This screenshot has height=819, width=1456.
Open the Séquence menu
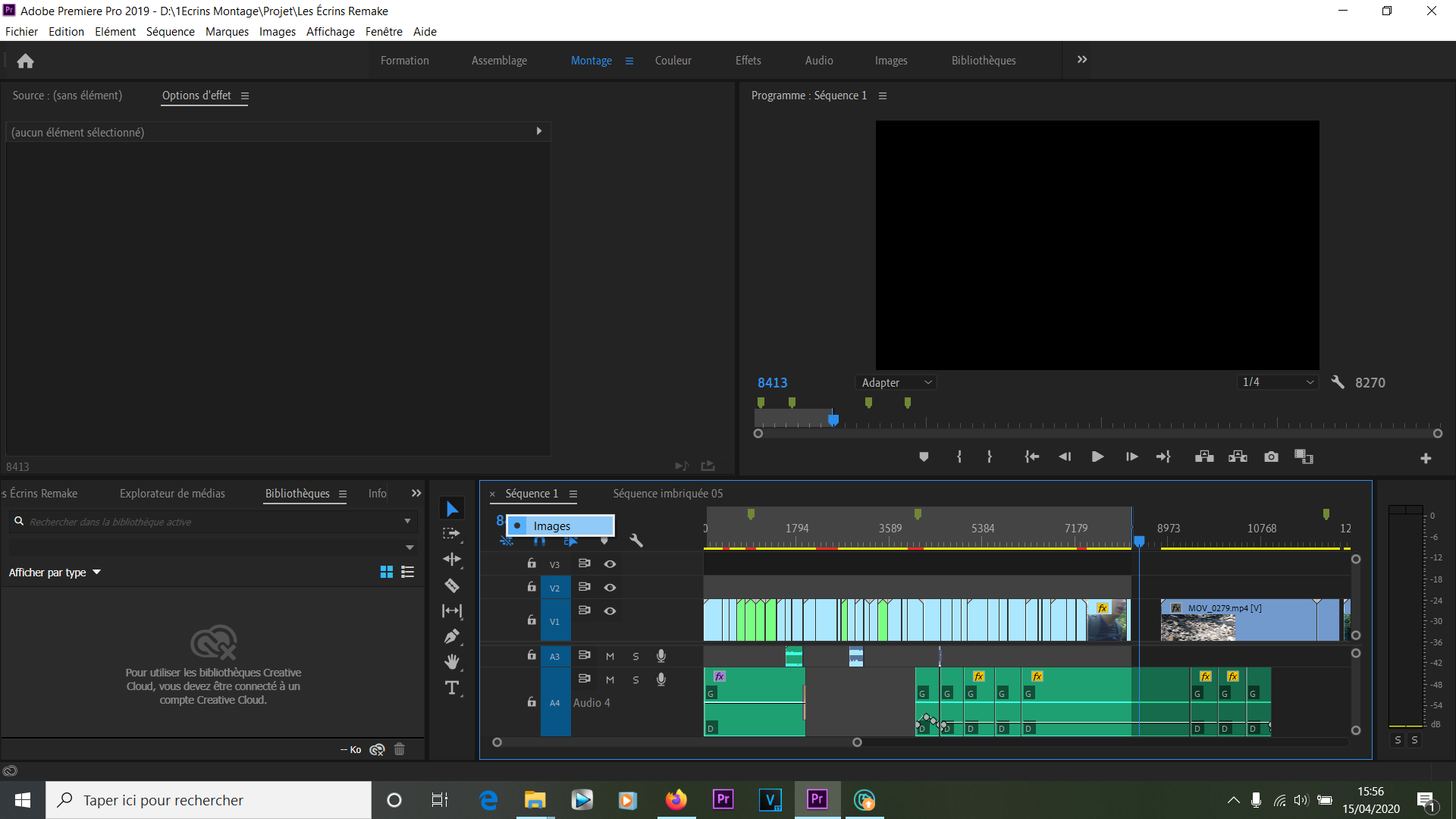click(170, 32)
